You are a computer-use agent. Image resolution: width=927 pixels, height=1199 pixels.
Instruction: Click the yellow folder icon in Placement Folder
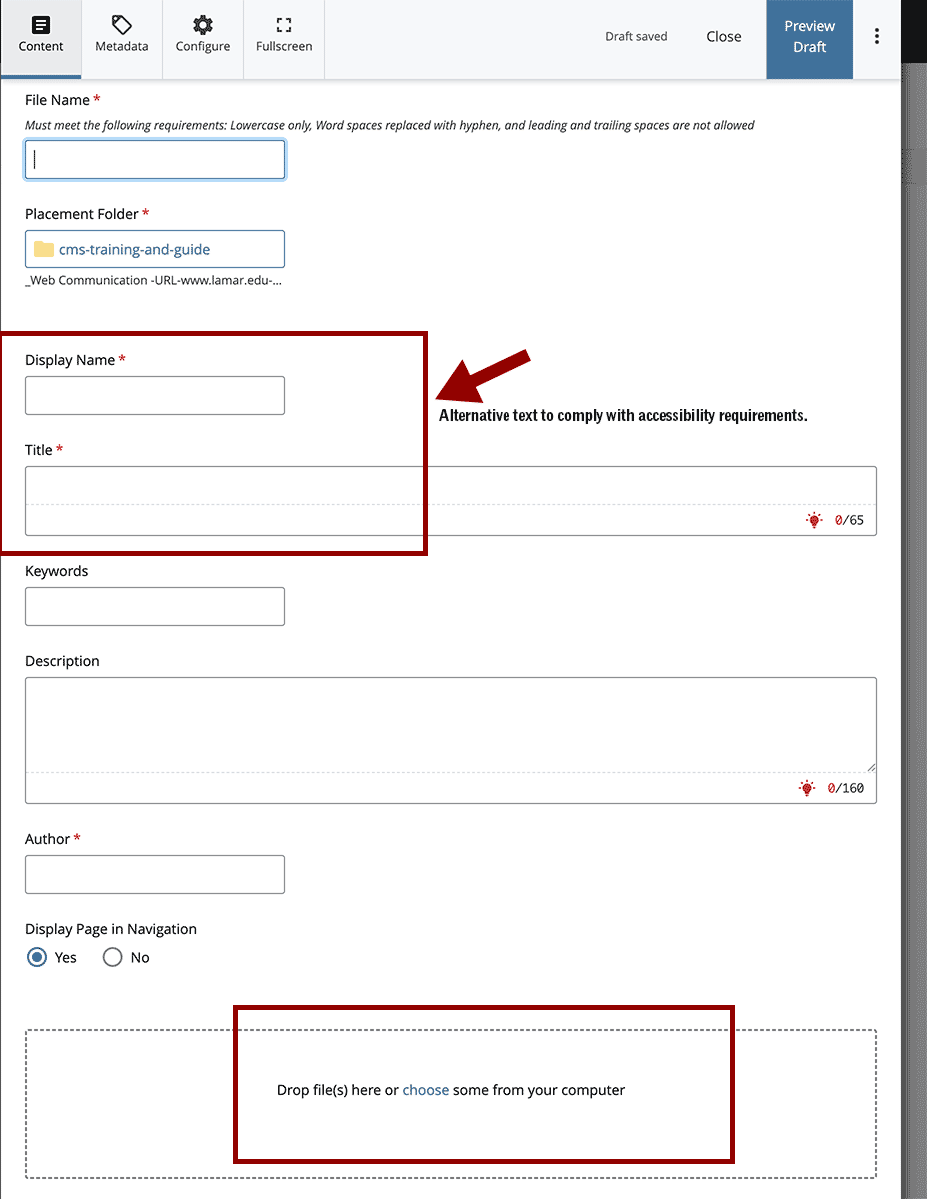(44, 249)
